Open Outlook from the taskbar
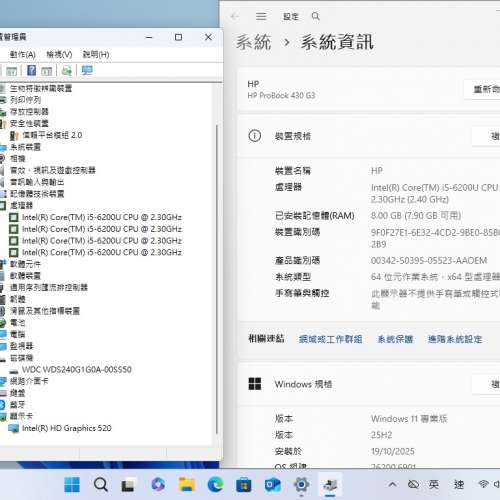 pyautogui.click(x=273, y=485)
